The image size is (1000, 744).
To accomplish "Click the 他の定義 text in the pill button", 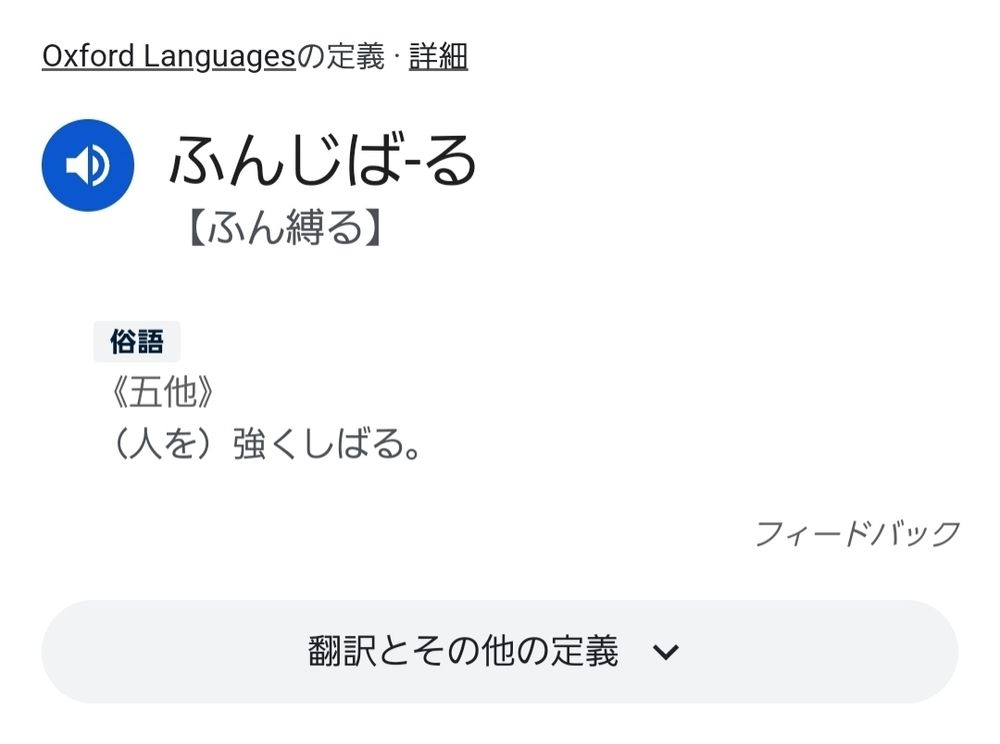I will [x=550, y=651].
